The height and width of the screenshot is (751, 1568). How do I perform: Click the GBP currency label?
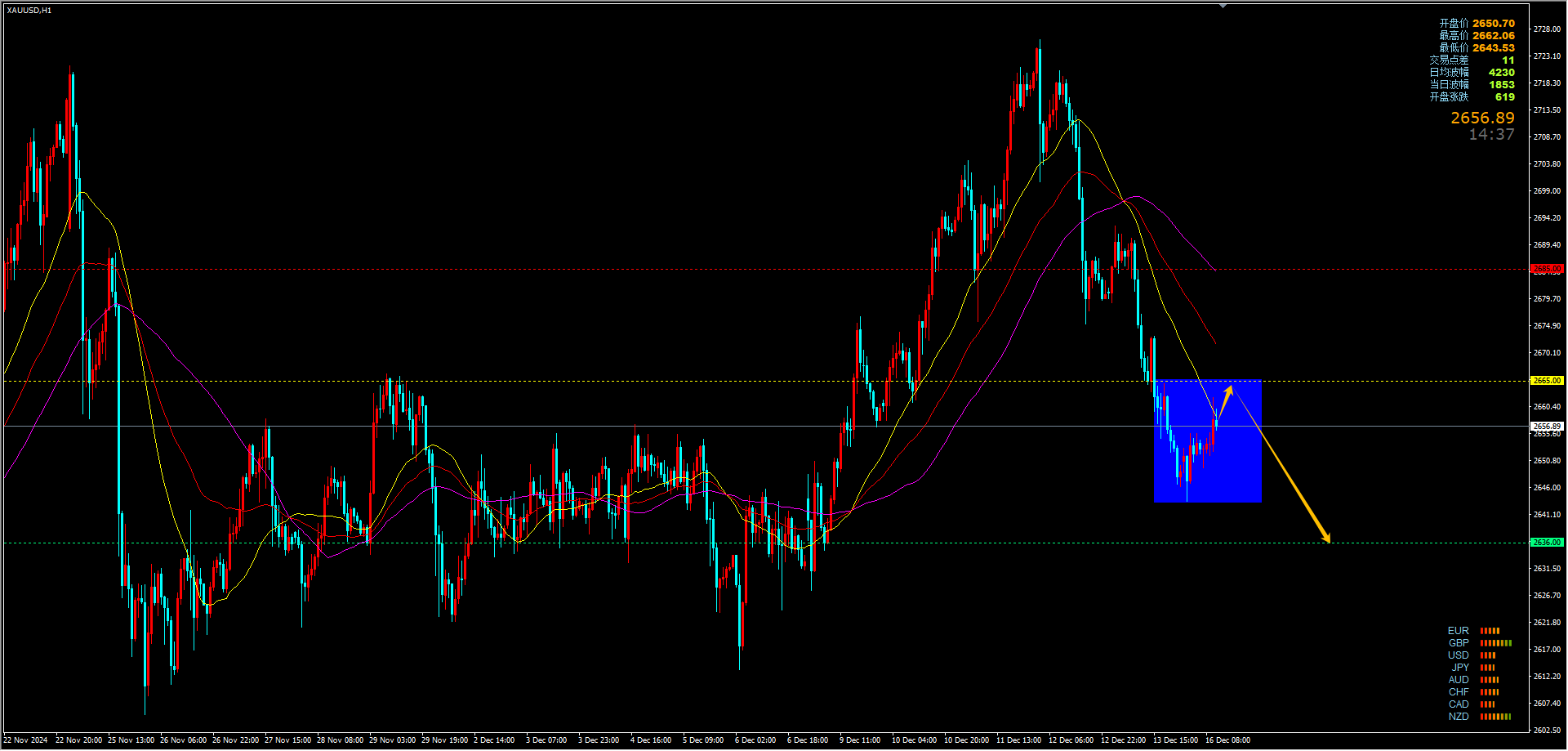coord(1459,643)
